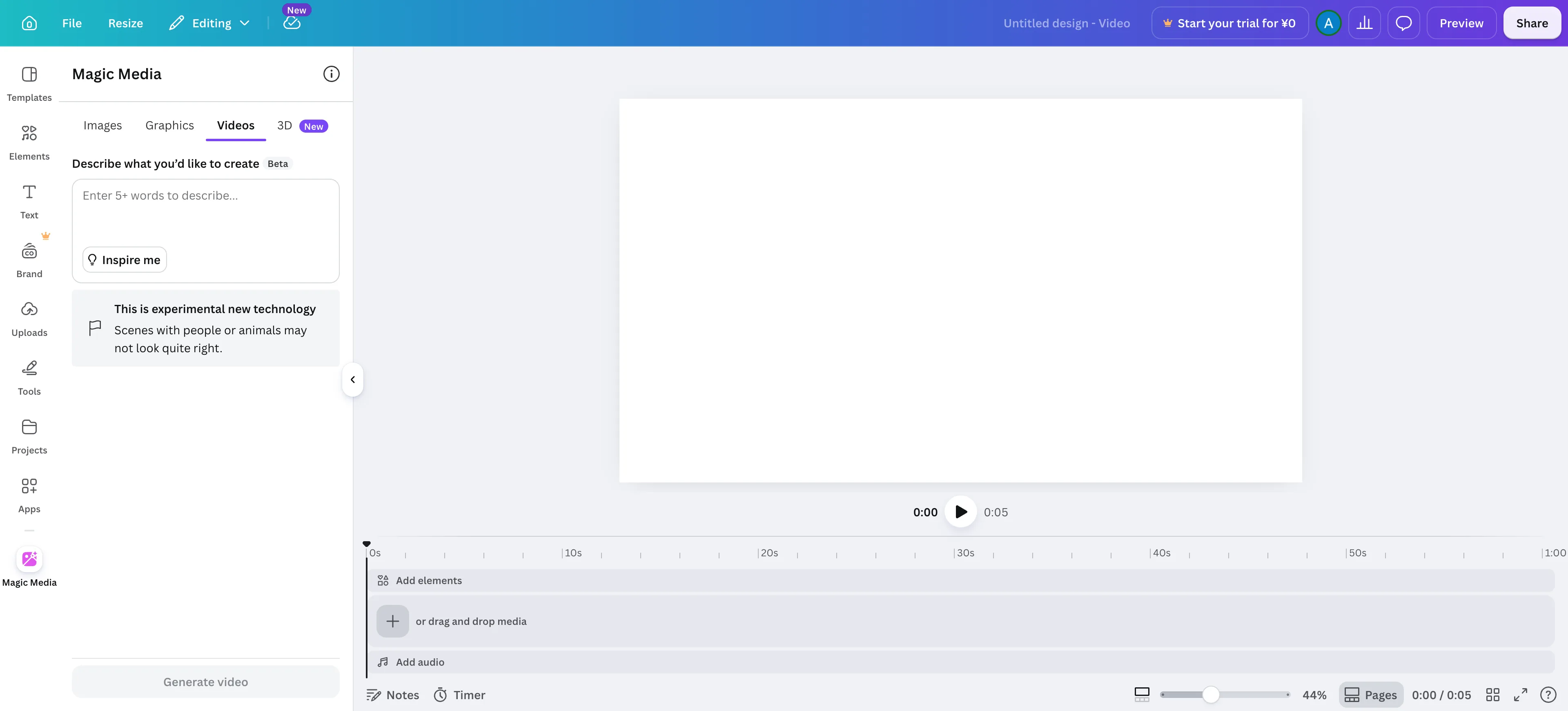
Task: Open the Resize menu
Action: point(125,23)
